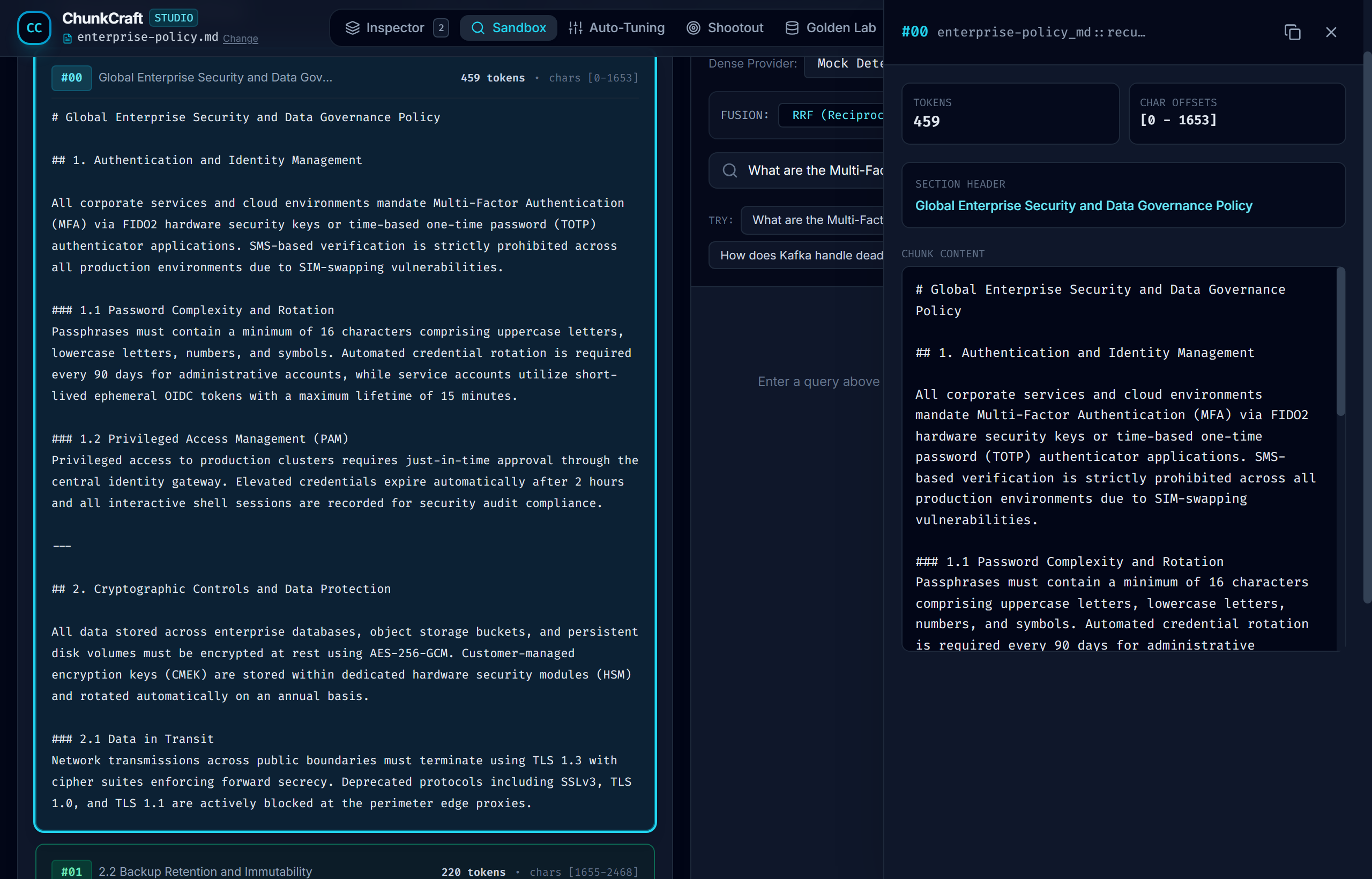The width and height of the screenshot is (1372, 879).
Task: Switch to the Sandbox tab
Action: pyautogui.click(x=508, y=27)
